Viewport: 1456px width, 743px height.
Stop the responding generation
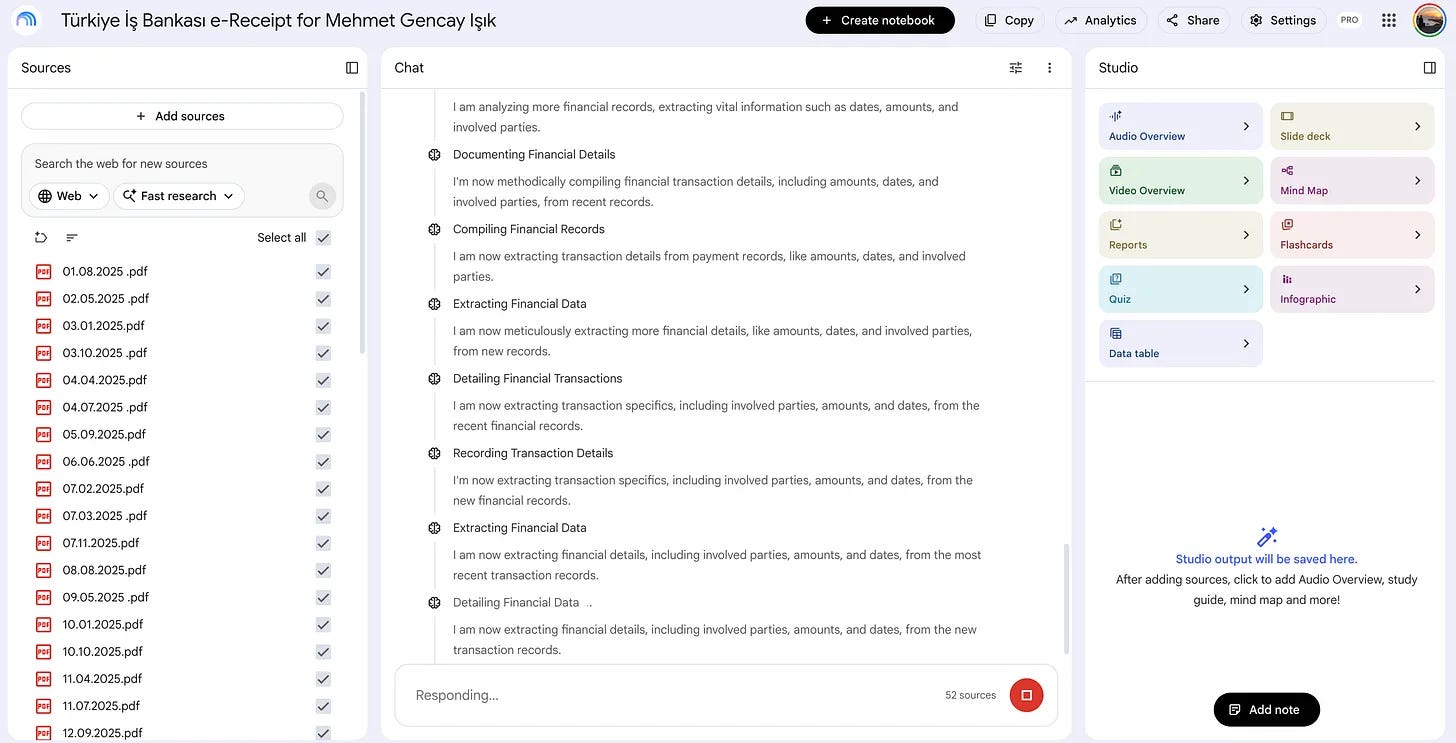pos(1026,695)
